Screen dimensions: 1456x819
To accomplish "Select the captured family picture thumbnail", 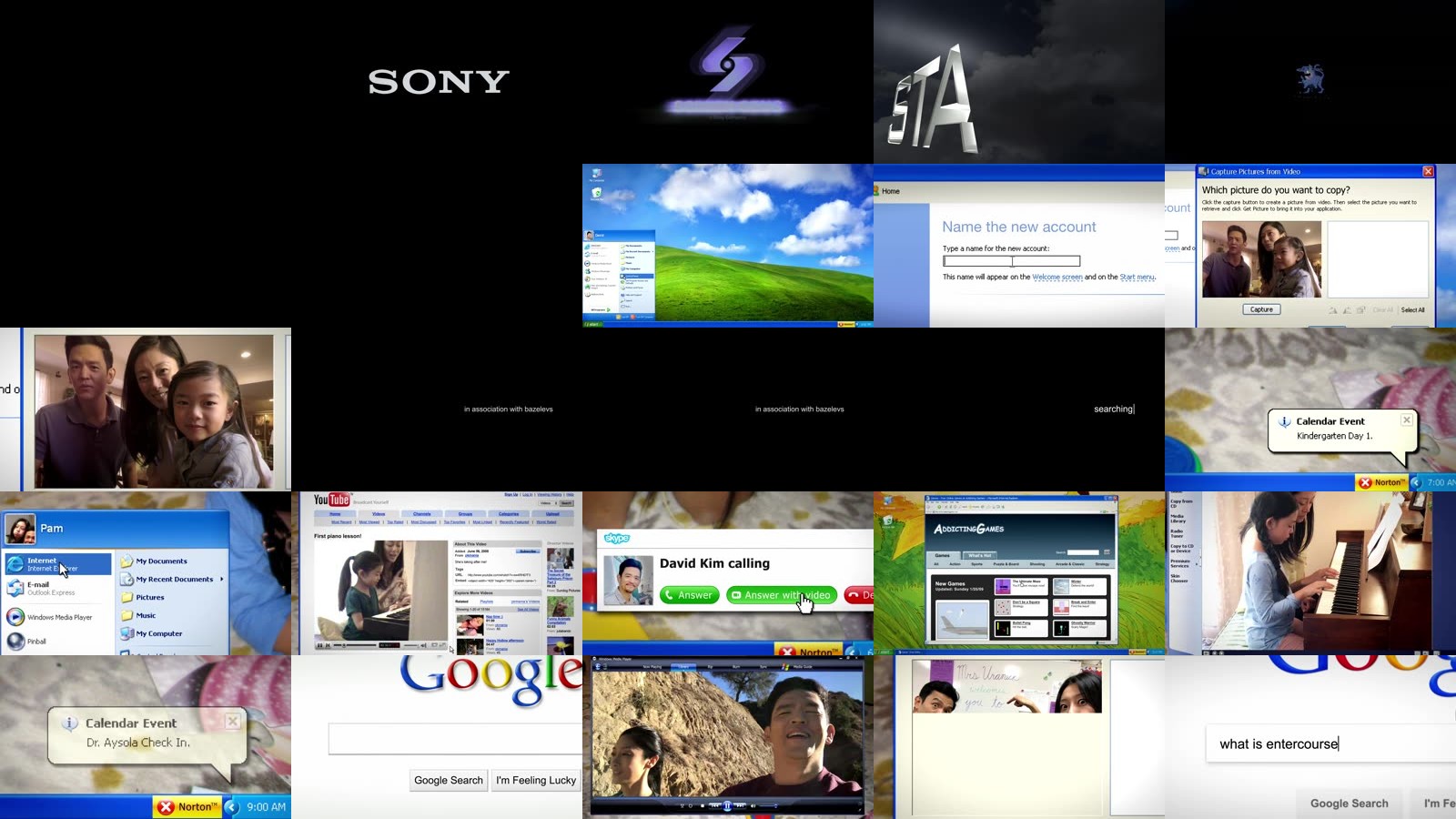I will (1261, 259).
